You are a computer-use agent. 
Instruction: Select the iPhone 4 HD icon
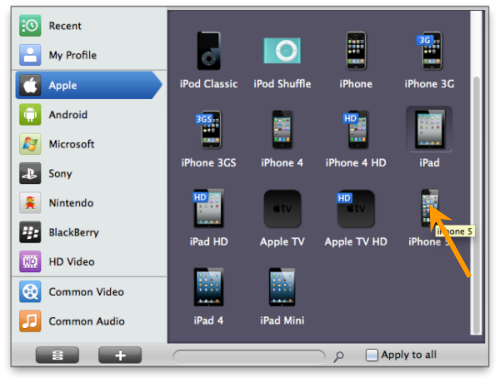356,129
